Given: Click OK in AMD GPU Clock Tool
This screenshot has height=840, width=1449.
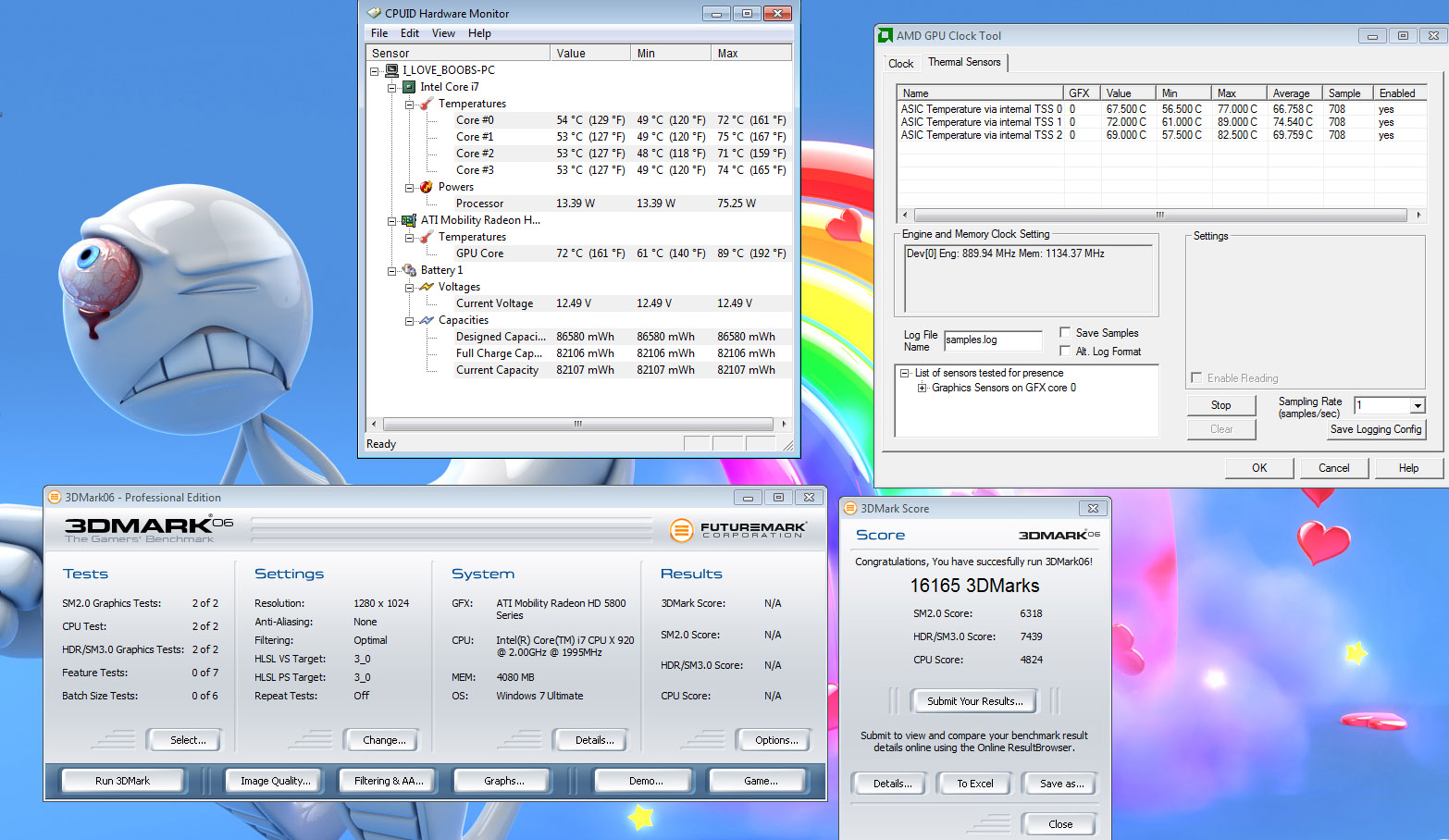Looking at the screenshot, I should tap(1259, 468).
